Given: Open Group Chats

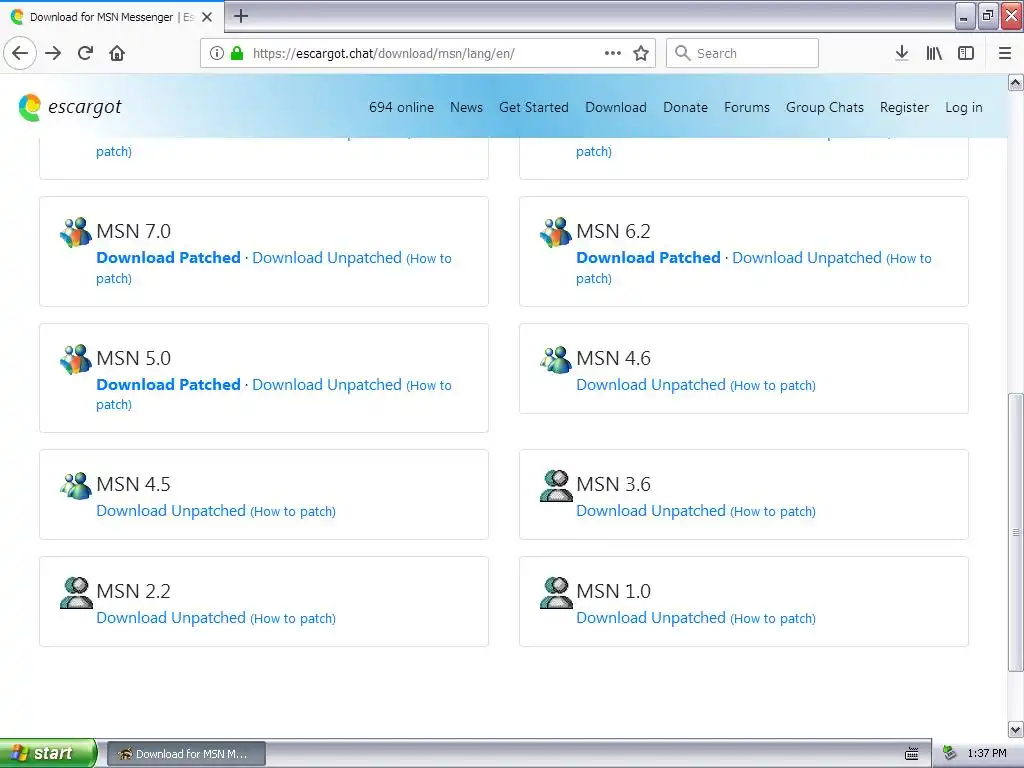Looking at the screenshot, I should click(825, 107).
